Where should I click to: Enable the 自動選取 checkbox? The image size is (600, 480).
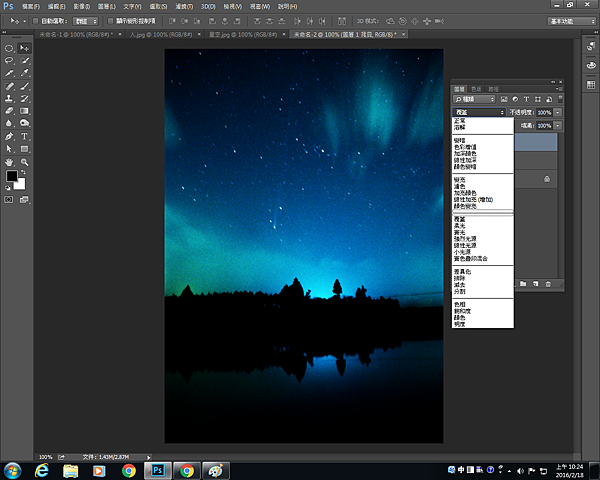tap(36, 20)
